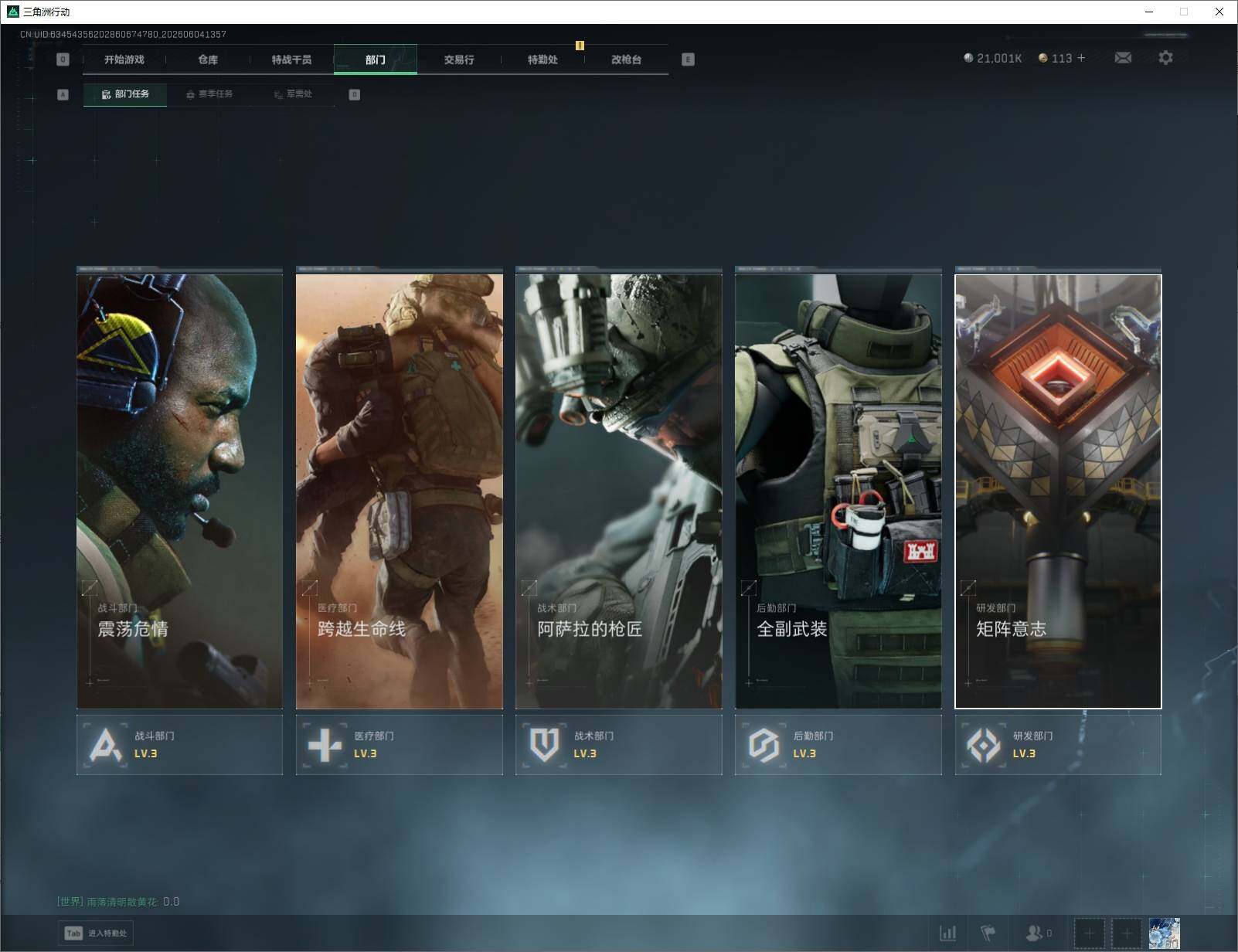Open the 军需处 sub-tab
The height and width of the screenshot is (952, 1238).
(293, 94)
